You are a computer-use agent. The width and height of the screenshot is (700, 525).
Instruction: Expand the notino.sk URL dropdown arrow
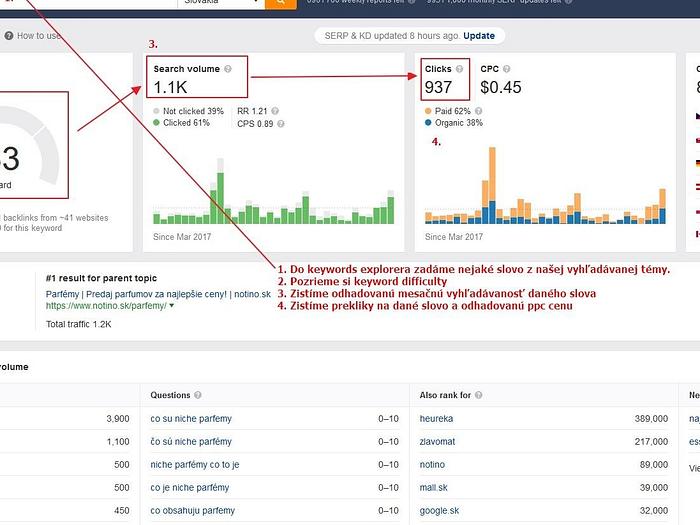click(172, 306)
